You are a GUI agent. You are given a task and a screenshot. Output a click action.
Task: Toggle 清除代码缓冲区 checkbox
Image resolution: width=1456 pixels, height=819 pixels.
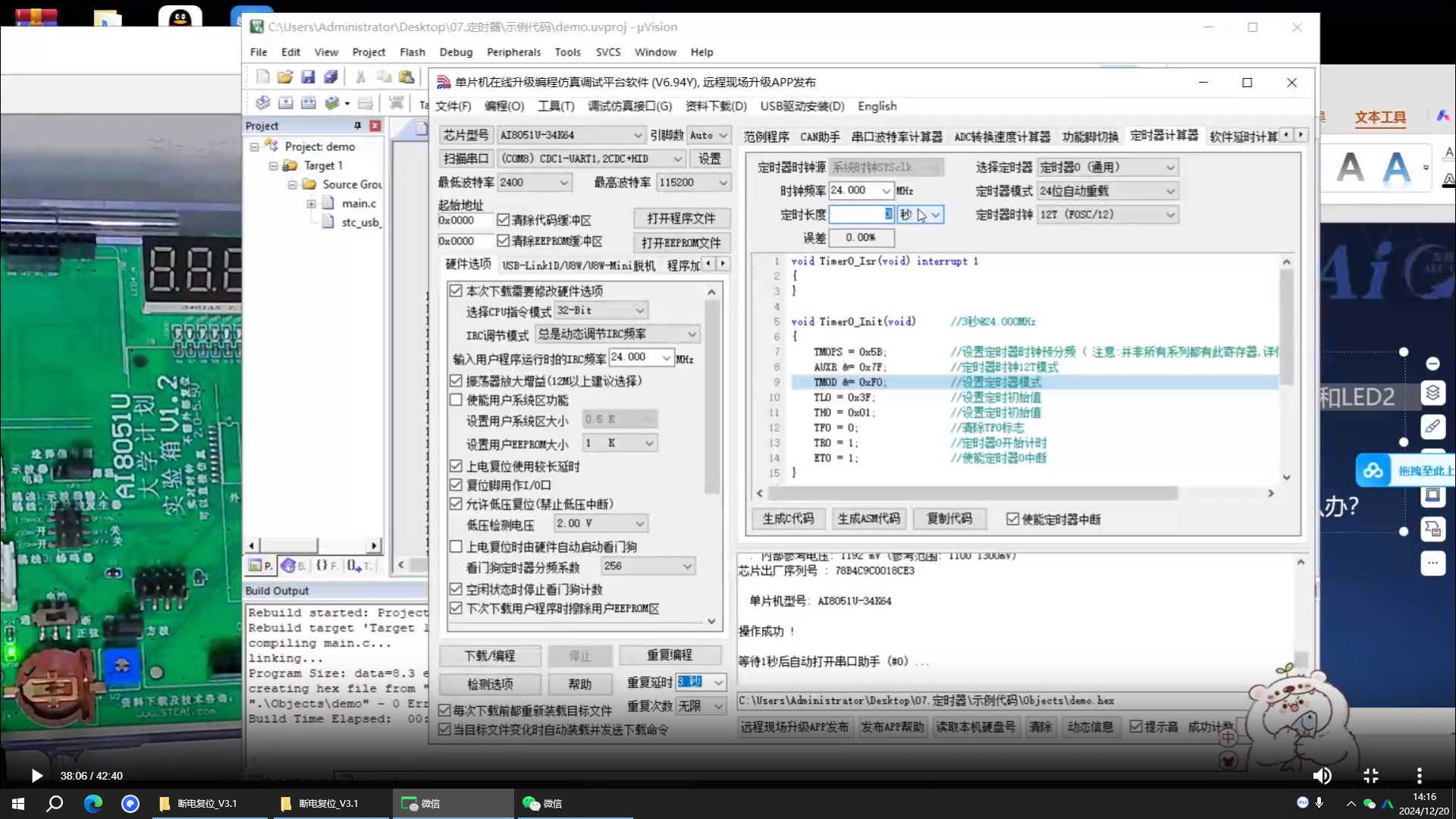coord(503,220)
